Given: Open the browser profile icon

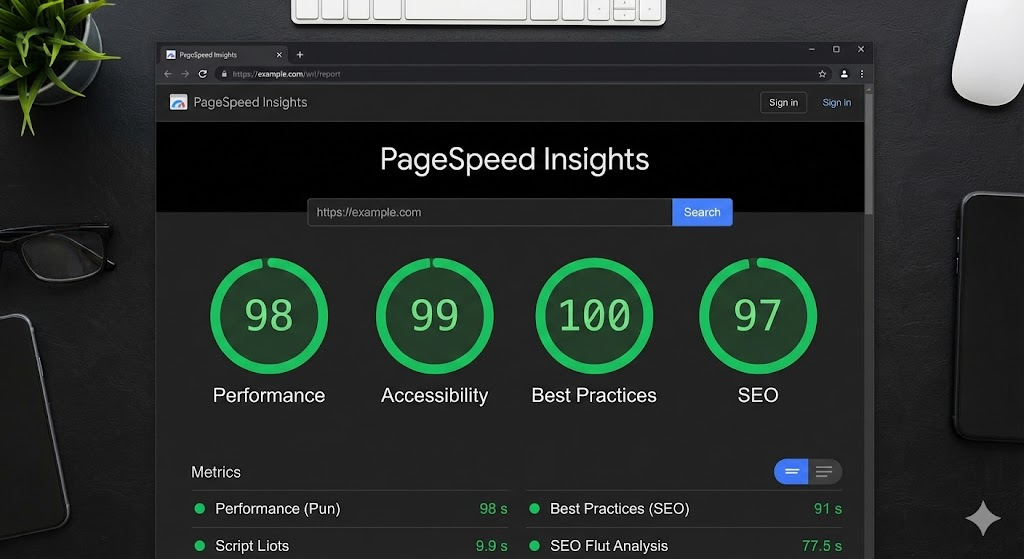Looking at the screenshot, I should pos(844,74).
